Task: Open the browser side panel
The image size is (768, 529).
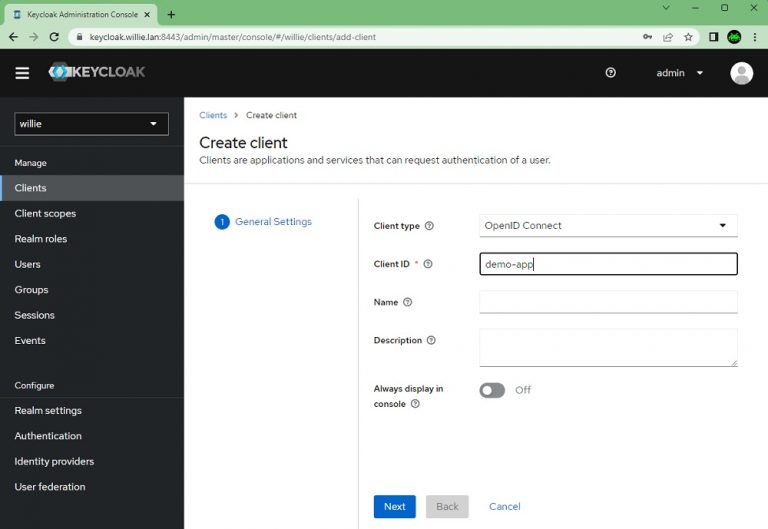Action: tap(713, 37)
